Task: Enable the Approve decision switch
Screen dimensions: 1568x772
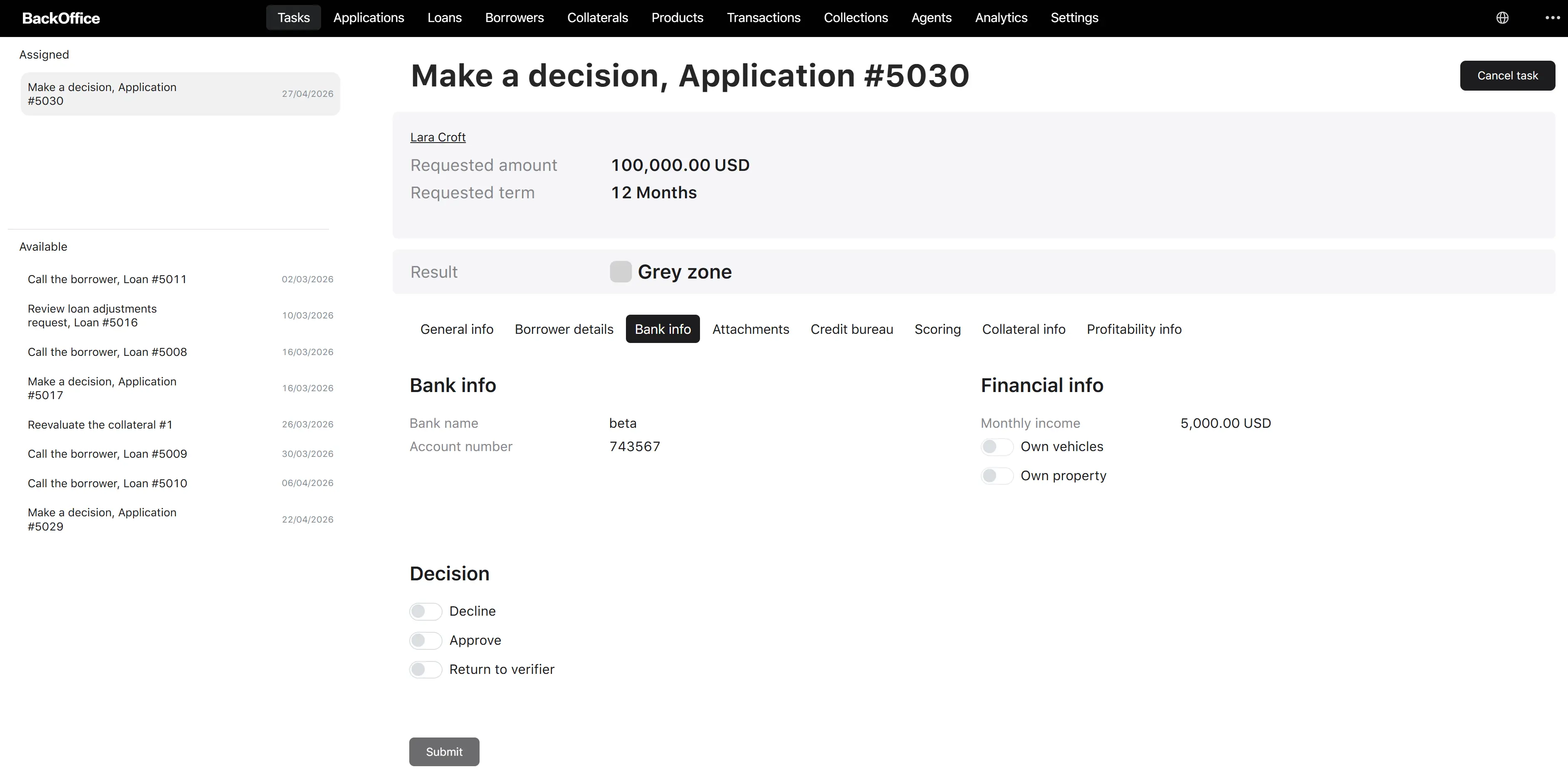Action: click(425, 640)
